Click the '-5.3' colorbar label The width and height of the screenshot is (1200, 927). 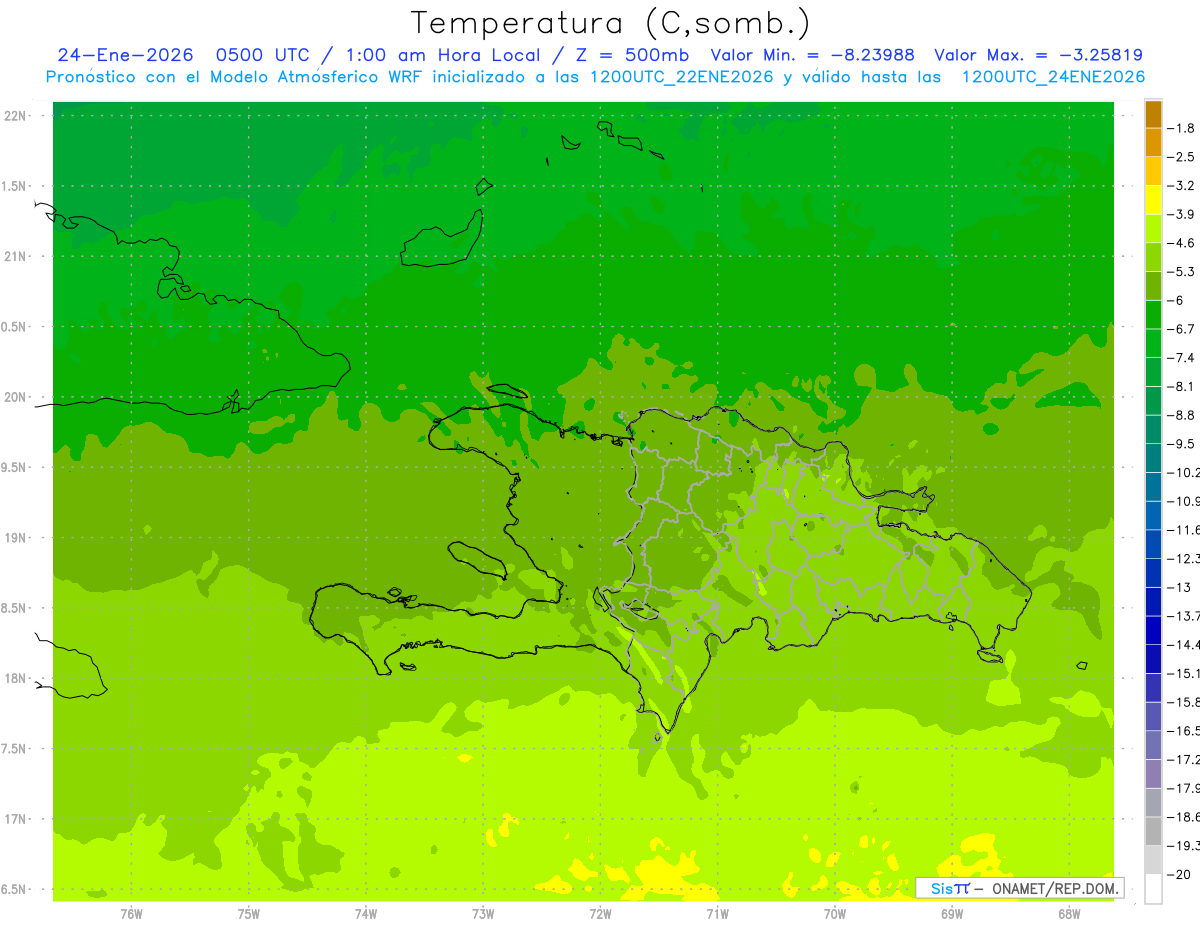[x=1183, y=271]
